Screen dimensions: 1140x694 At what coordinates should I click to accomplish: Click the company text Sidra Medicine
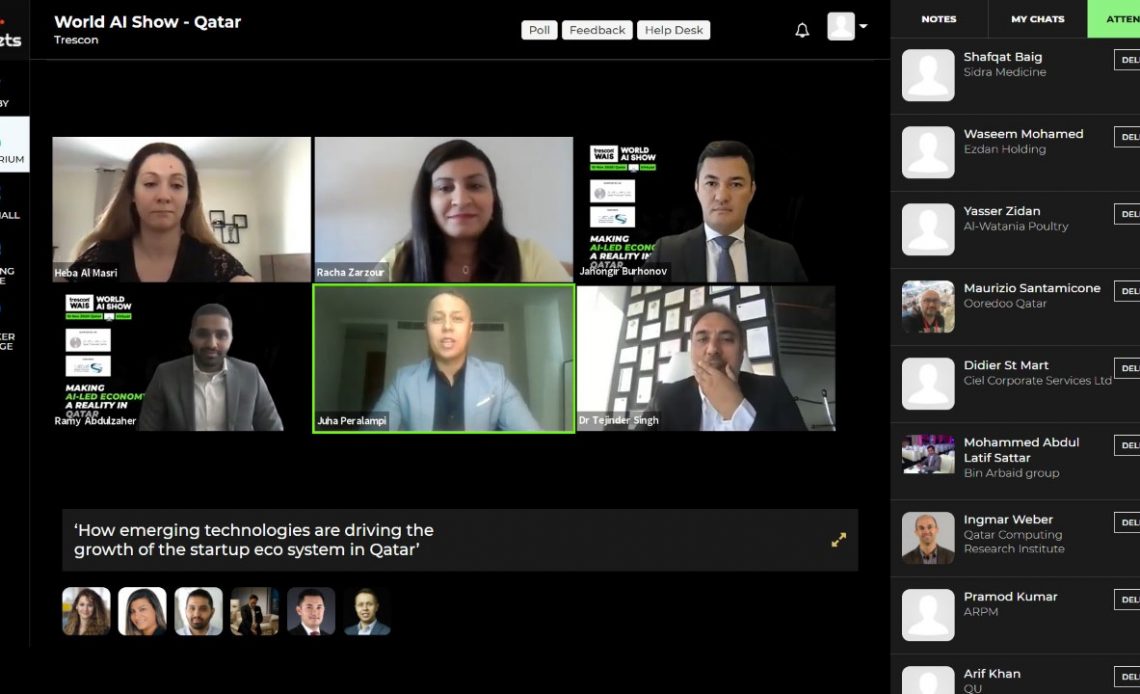click(1005, 72)
